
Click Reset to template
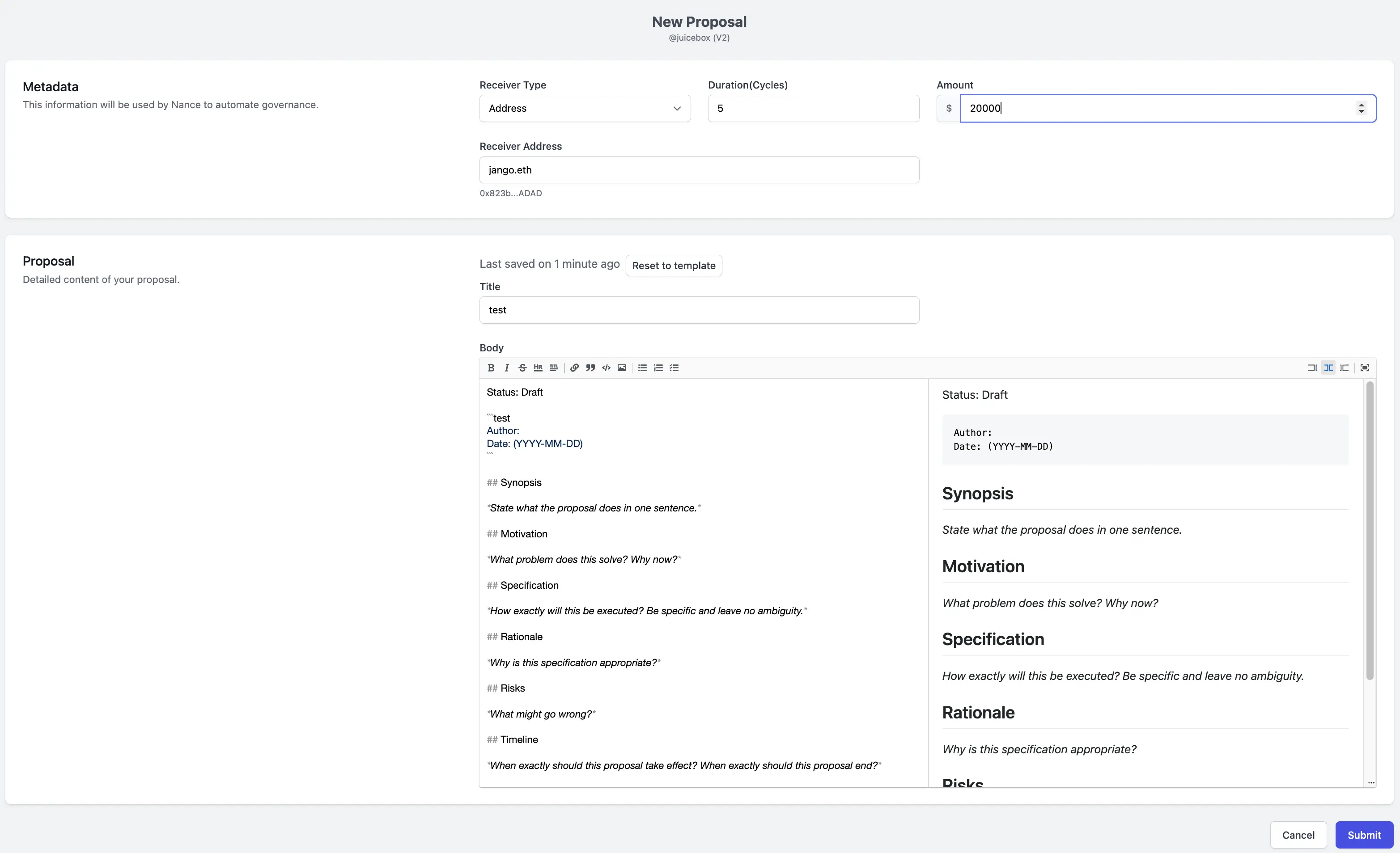674,265
